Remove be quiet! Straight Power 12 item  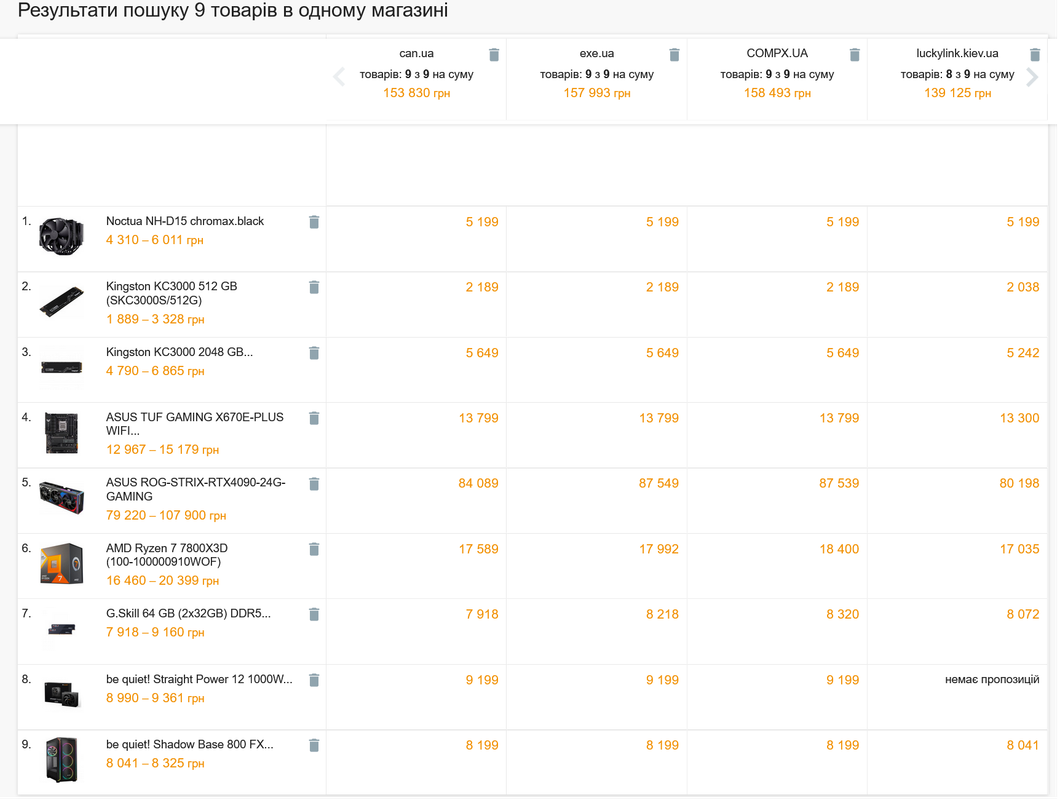pyautogui.click(x=314, y=680)
